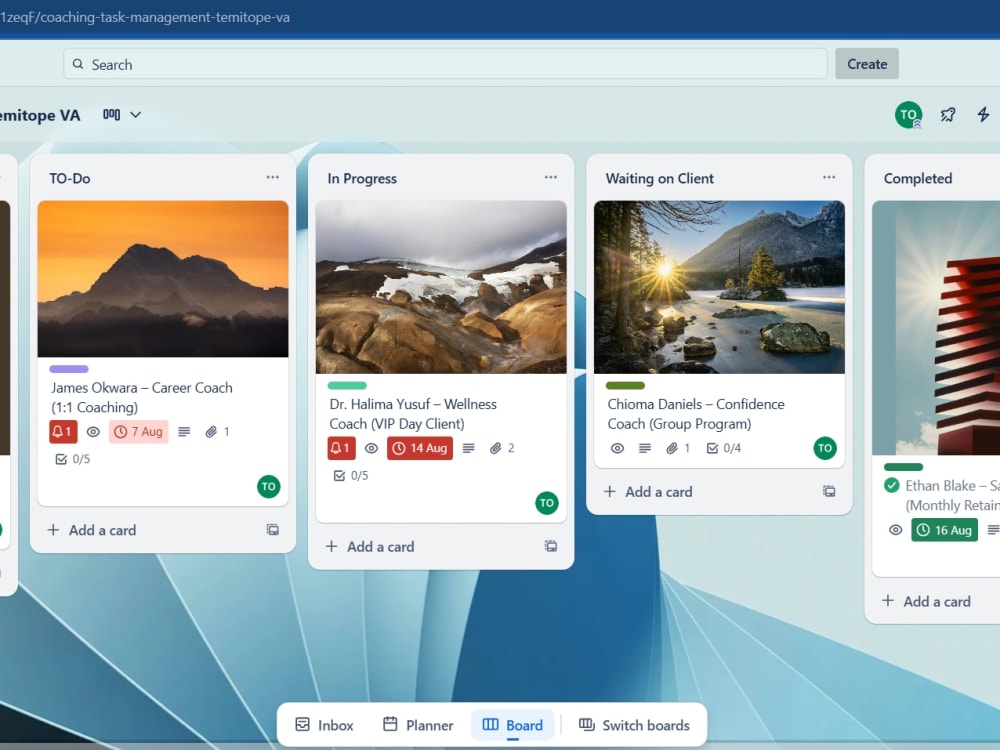The width and height of the screenshot is (1000, 750).
Task: Click TO avatar on Chioma Daniels card
Action: (825, 448)
